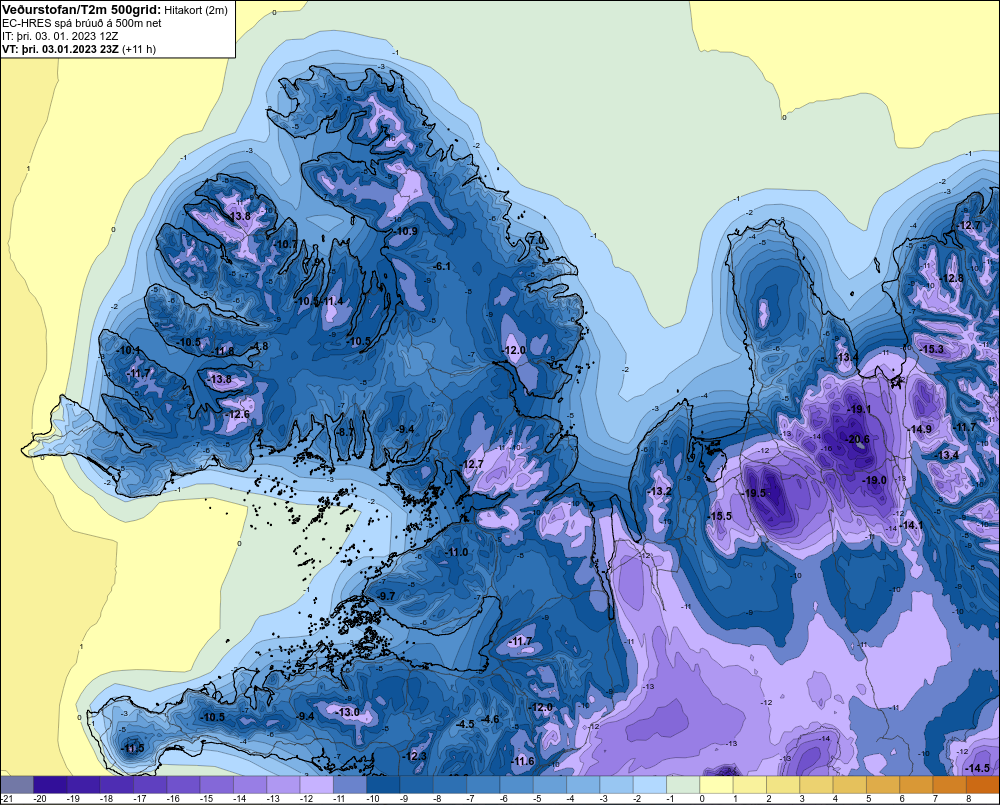Choose the legend swatch labeled 2
Viewport: 1000px width, 805px height.
(x=783, y=784)
